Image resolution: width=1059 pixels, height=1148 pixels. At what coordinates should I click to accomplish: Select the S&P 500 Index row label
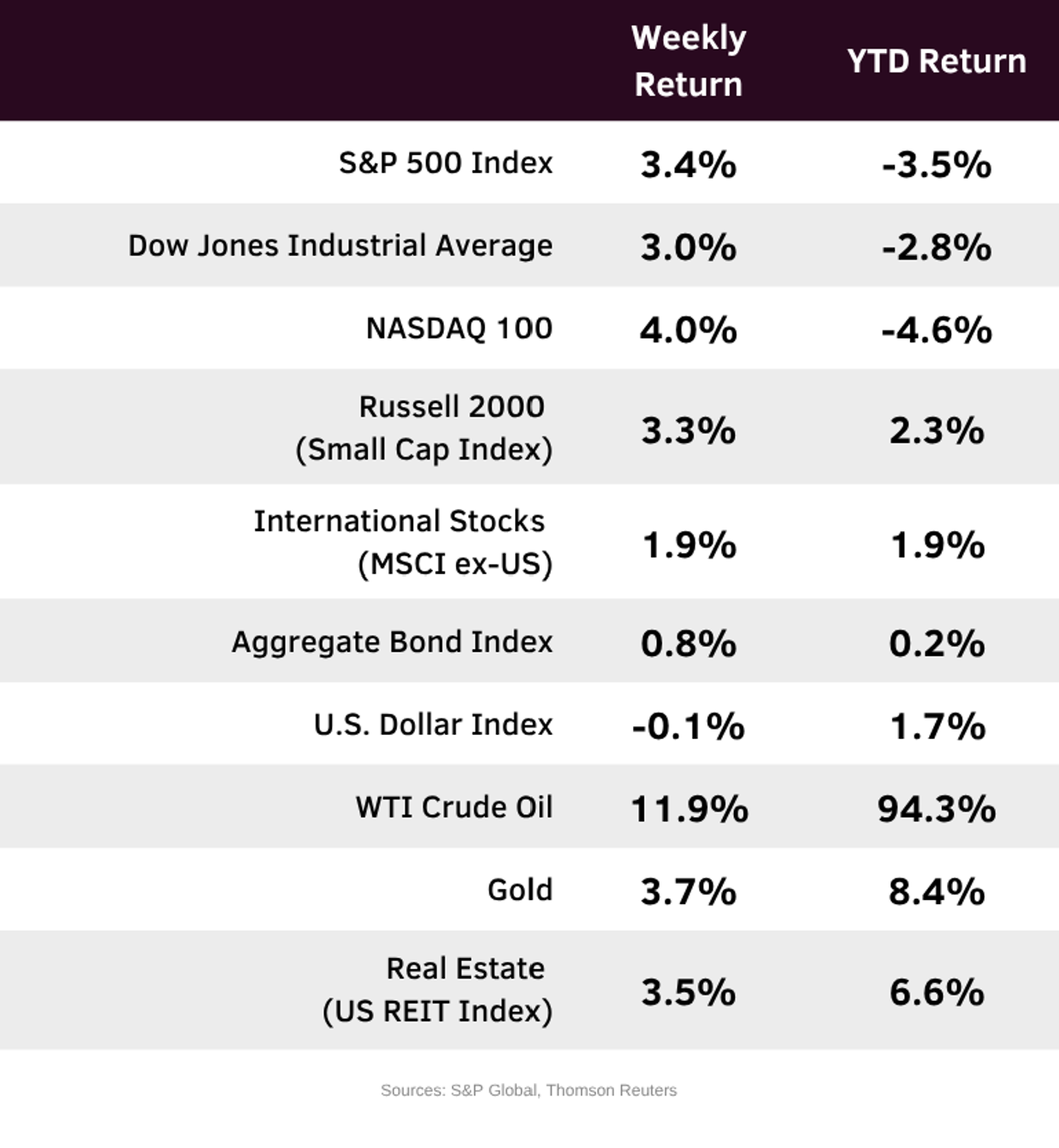(446, 163)
